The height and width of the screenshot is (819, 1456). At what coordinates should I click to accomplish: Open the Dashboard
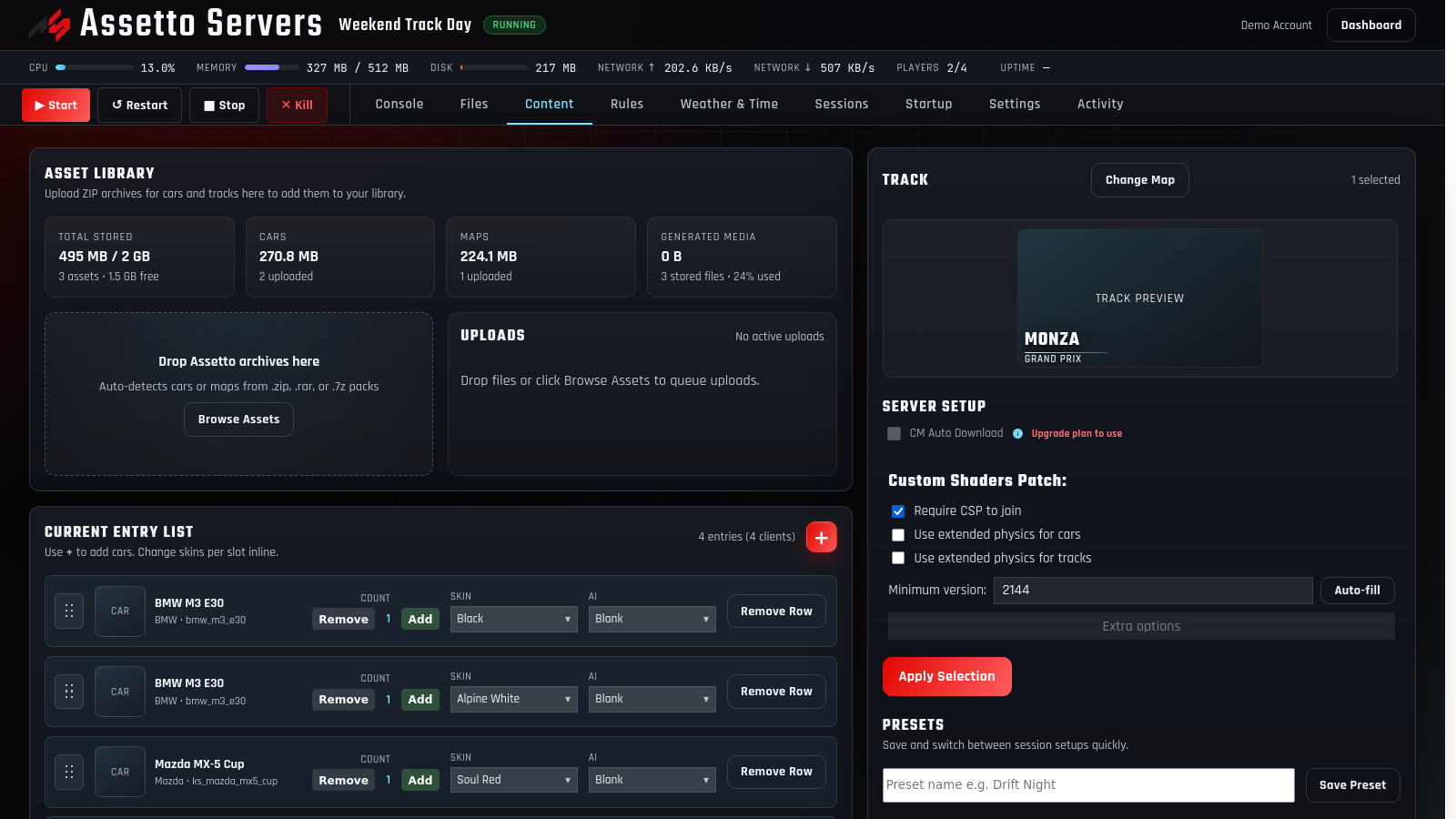(x=1370, y=25)
